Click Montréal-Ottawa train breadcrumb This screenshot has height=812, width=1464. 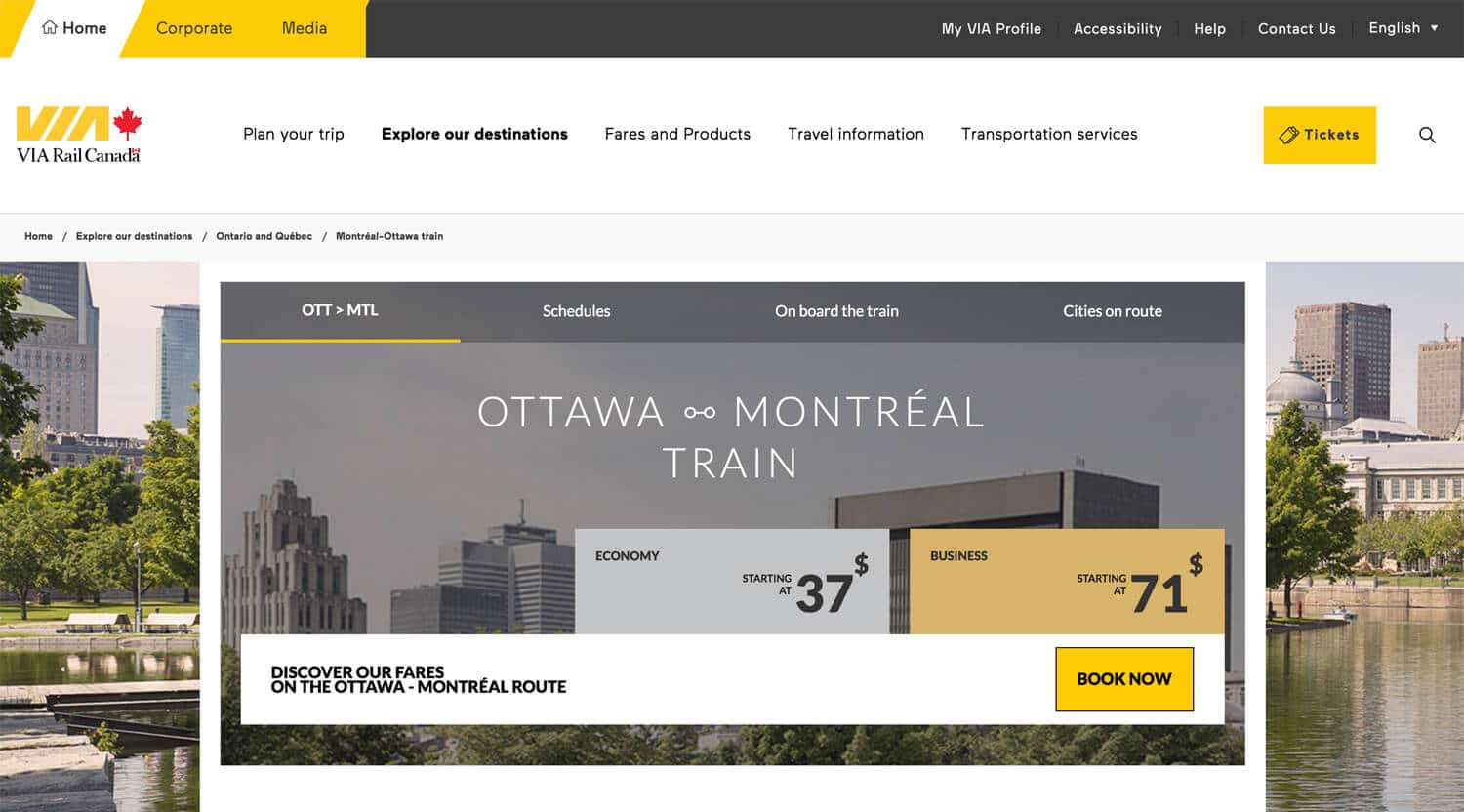pyautogui.click(x=389, y=236)
